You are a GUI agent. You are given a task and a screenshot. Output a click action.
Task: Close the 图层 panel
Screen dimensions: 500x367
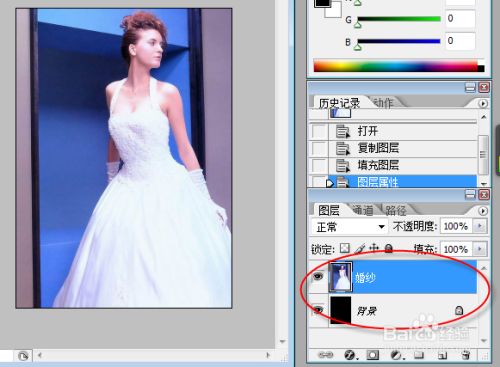[x=484, y=195]
